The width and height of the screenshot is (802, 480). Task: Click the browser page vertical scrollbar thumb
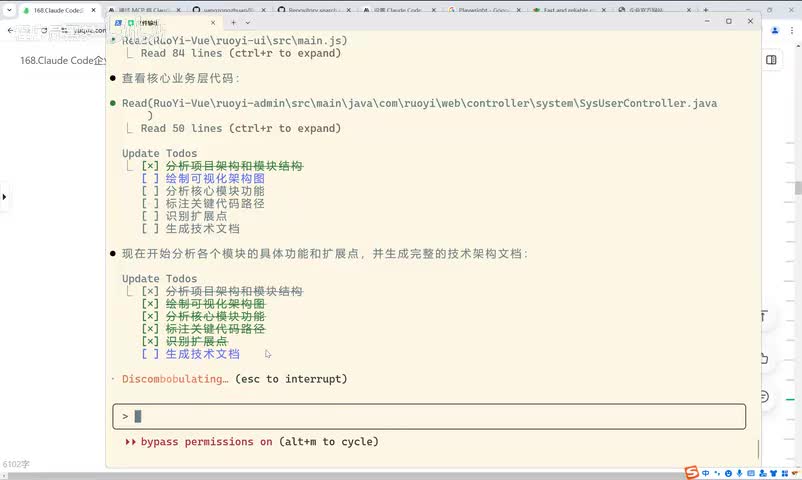(x=798, y=188)
